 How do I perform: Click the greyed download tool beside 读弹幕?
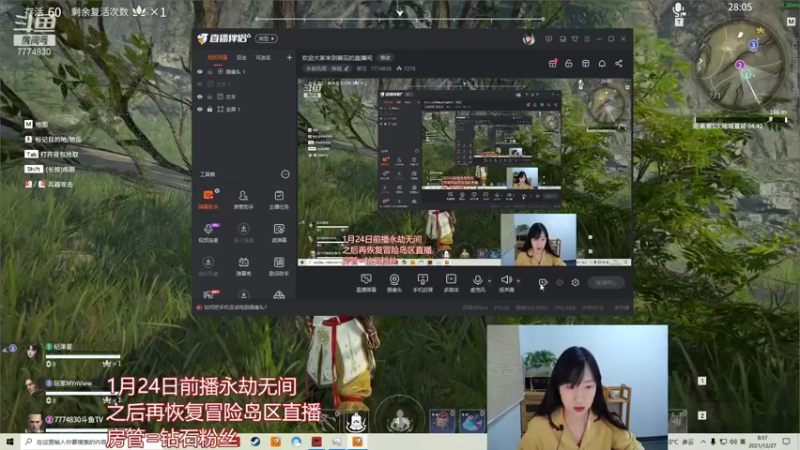point(243,233)
